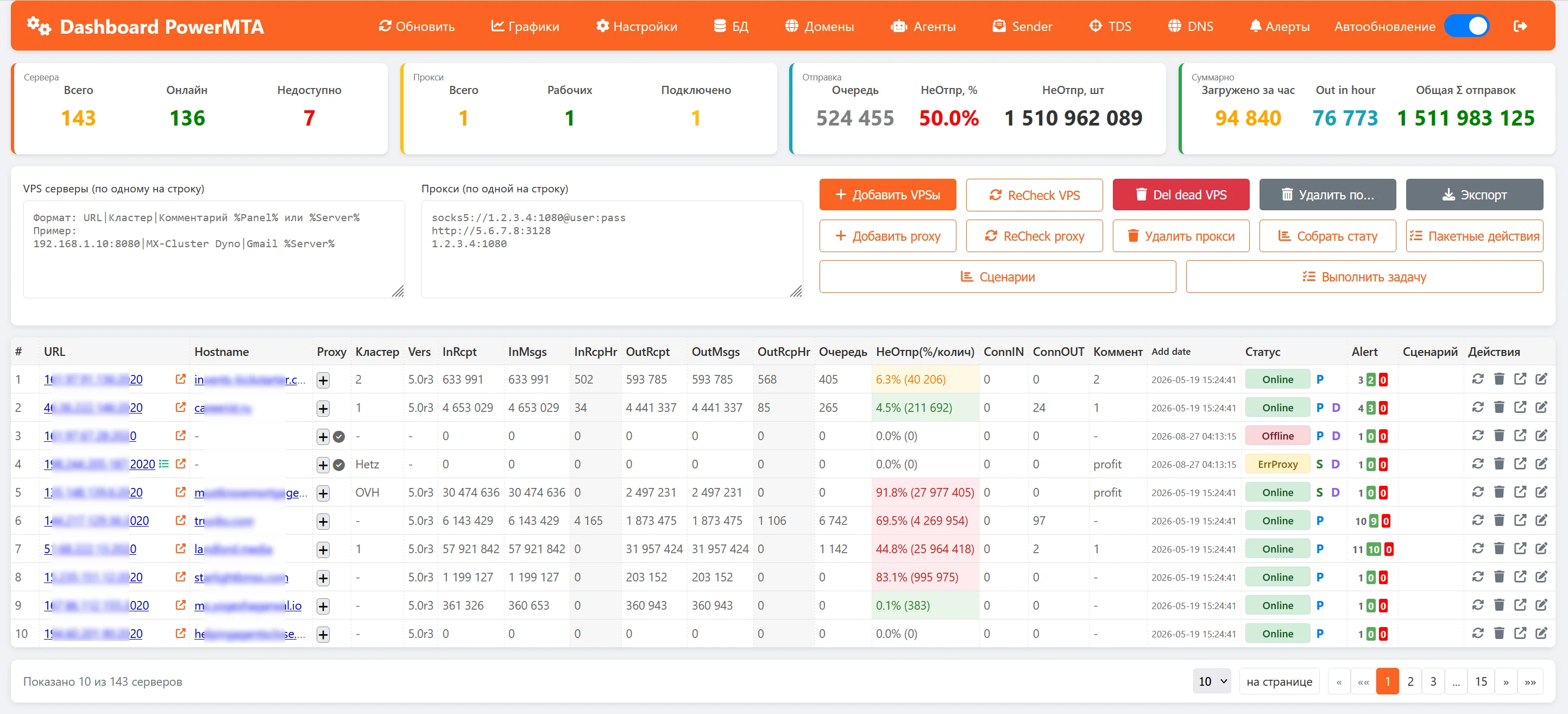This screenshot has height=714, width=1568.
Task: Click the edit pencil icon in row 7
Action: pyautogui.click(x=1541, y=548)
